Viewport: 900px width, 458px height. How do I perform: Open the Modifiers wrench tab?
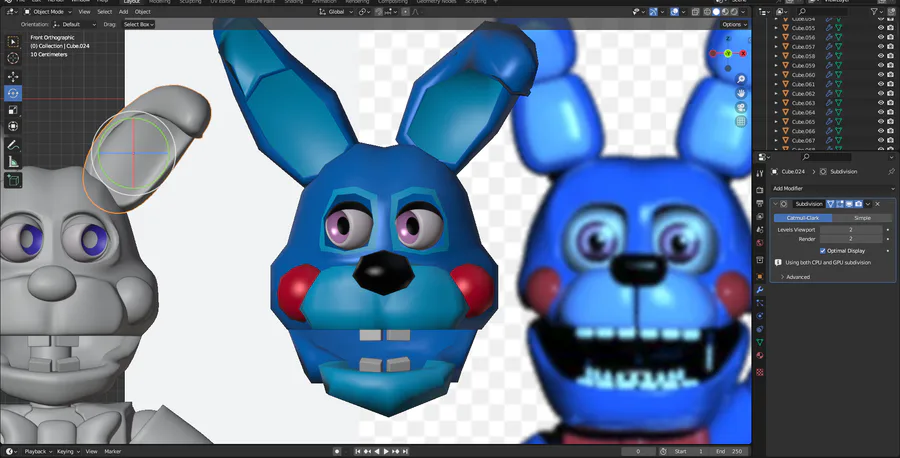pyautogui.click(x=760, y=289)
